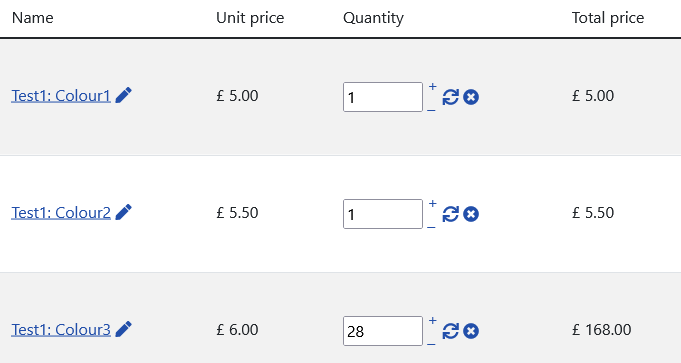This screenshot has height=363, width=681.
Task: Select the Colour1 row quantity input
Action: 383,97
